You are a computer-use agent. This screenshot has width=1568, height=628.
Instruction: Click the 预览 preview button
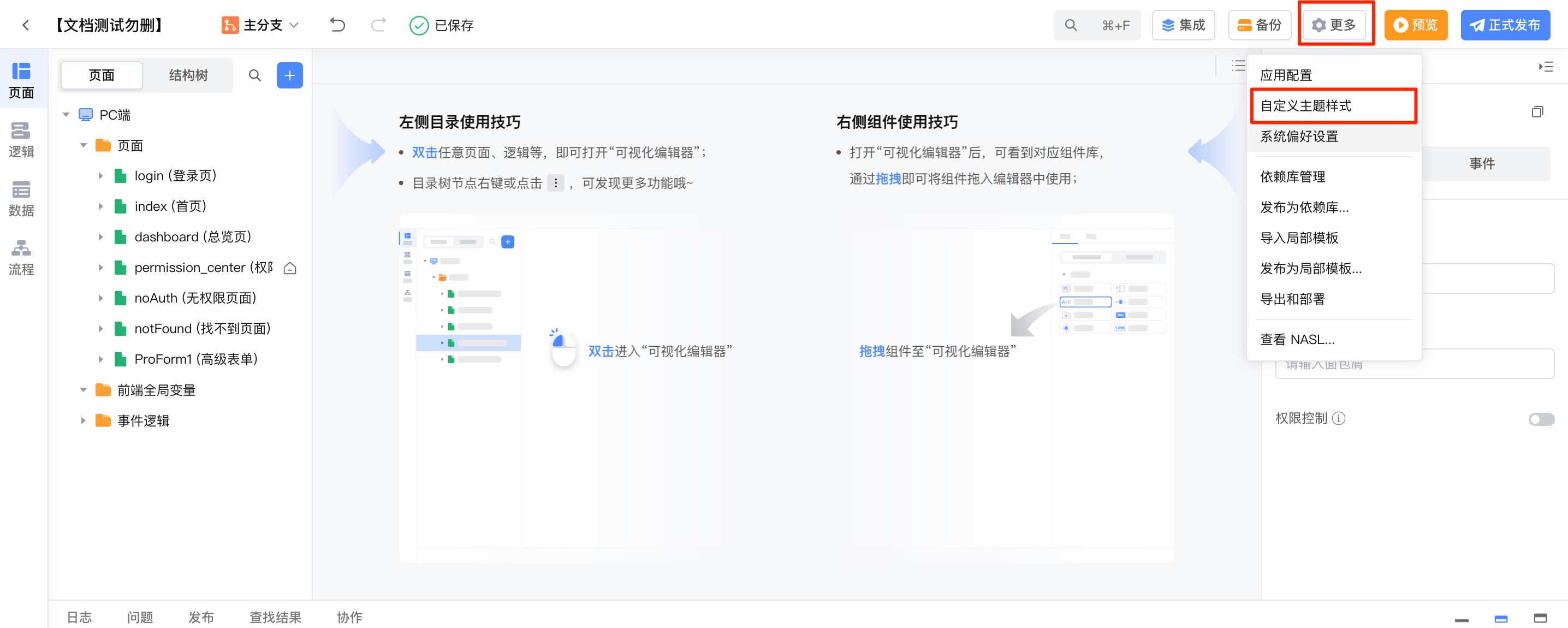coord(1415,25)
